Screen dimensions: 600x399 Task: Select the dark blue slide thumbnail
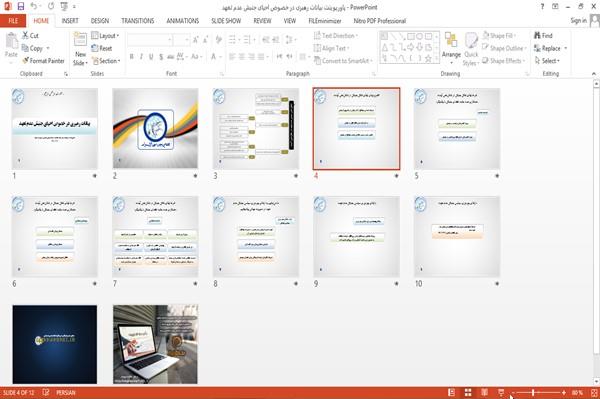(55, 344)
